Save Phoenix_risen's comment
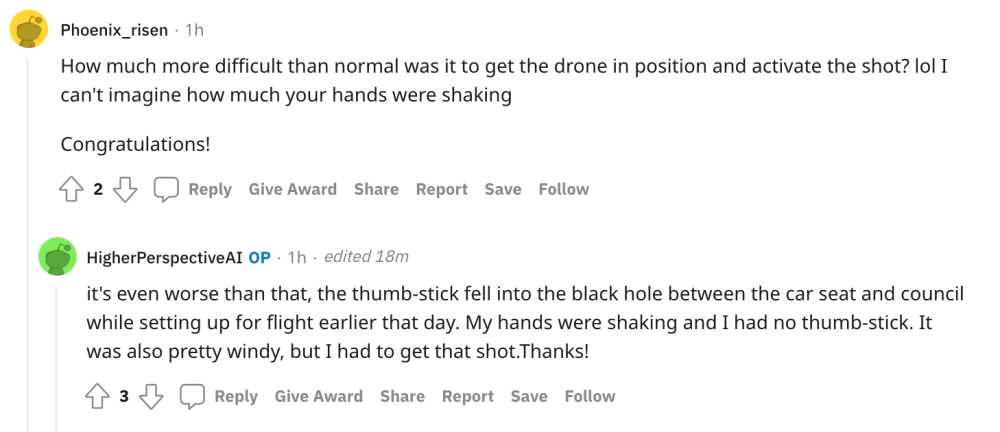The width and height of the screenshot is (1000, 432). (503, 189)
